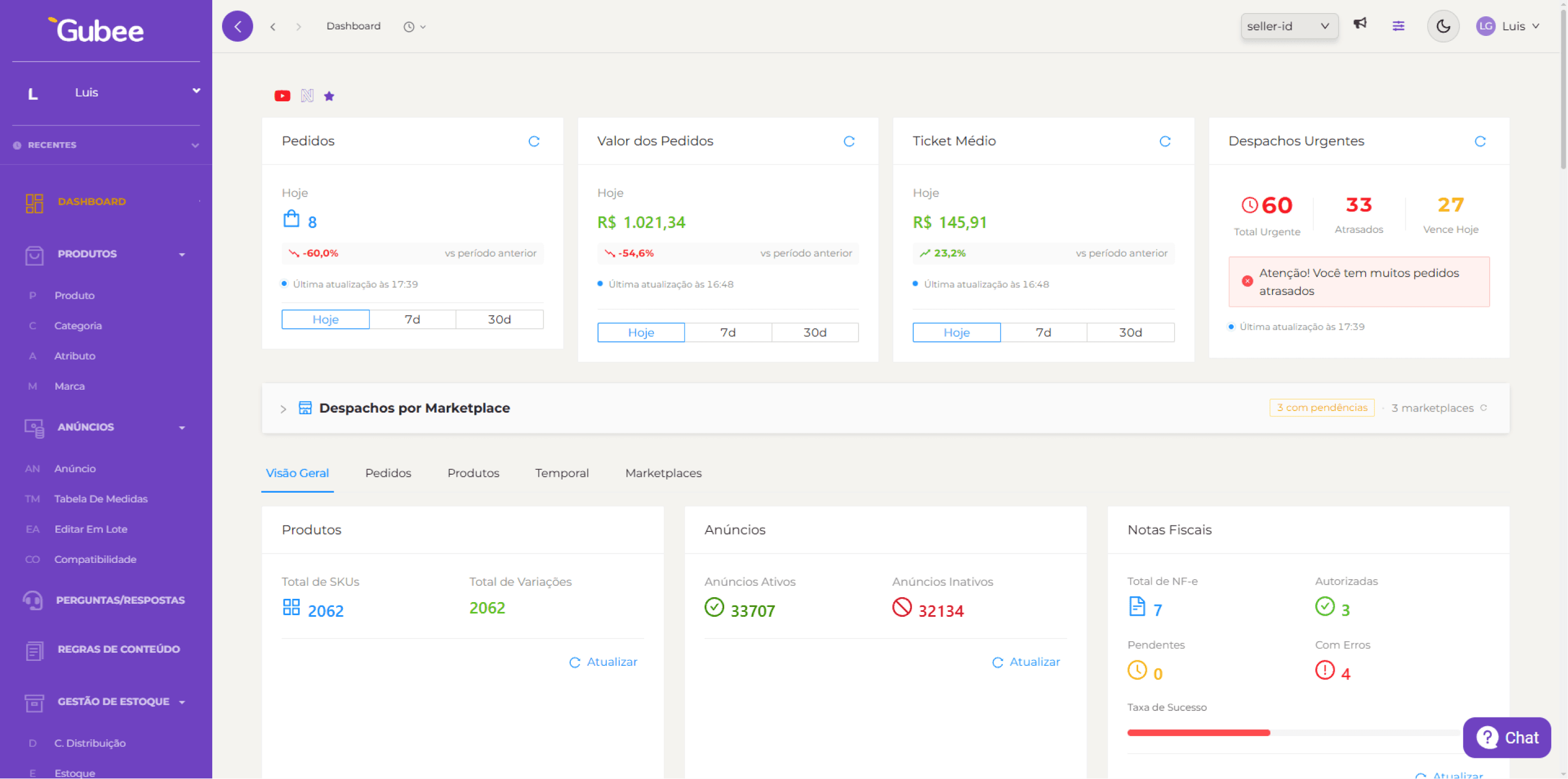Open Tabela De Medidas in sidebar
Image resolution: width=1568 pixels, height=779 pixels.
click(101, 499)
